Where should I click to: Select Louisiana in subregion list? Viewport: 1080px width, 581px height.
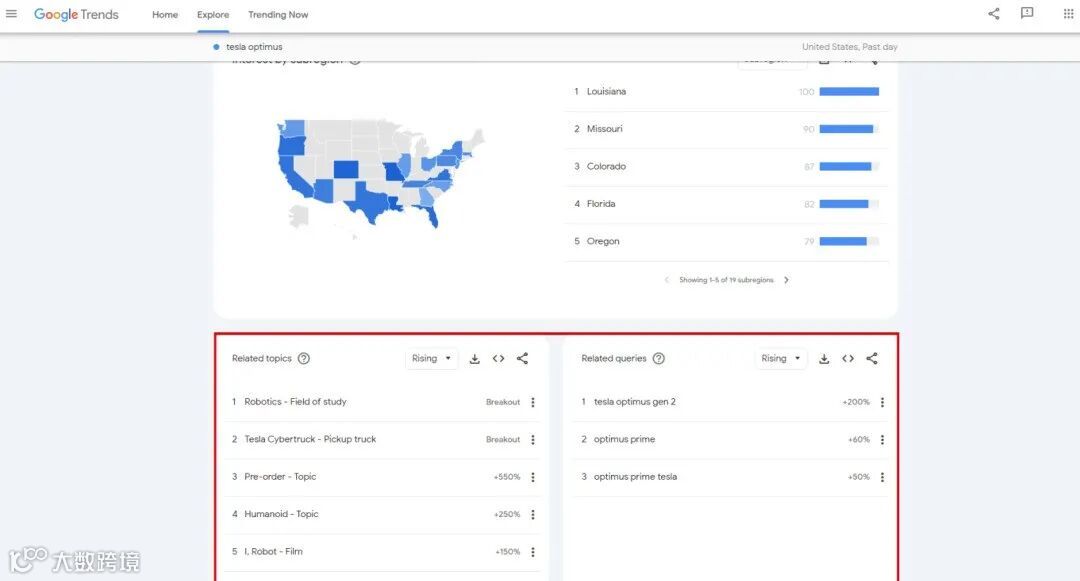tap(606, 92)
